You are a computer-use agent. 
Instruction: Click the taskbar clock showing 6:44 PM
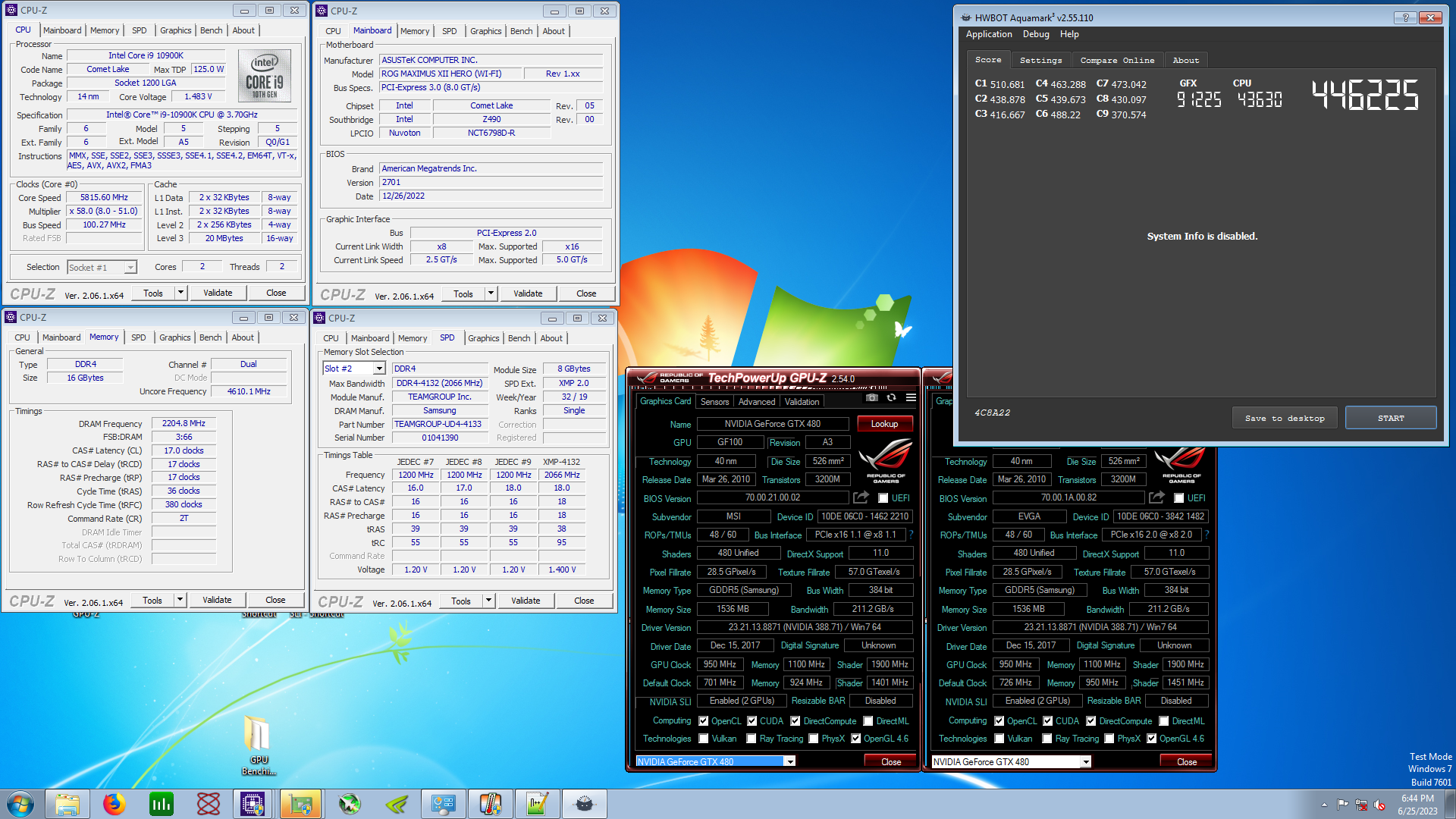click(x=1417, y=804)
